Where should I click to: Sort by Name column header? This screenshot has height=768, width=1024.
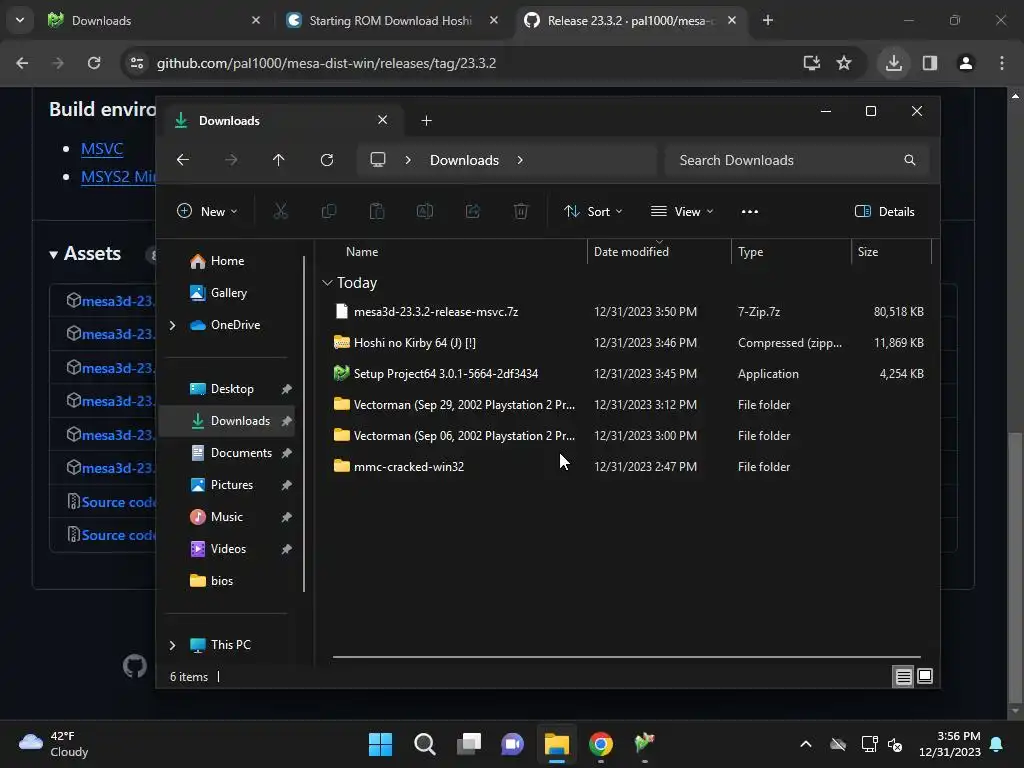tap(362, 251)
